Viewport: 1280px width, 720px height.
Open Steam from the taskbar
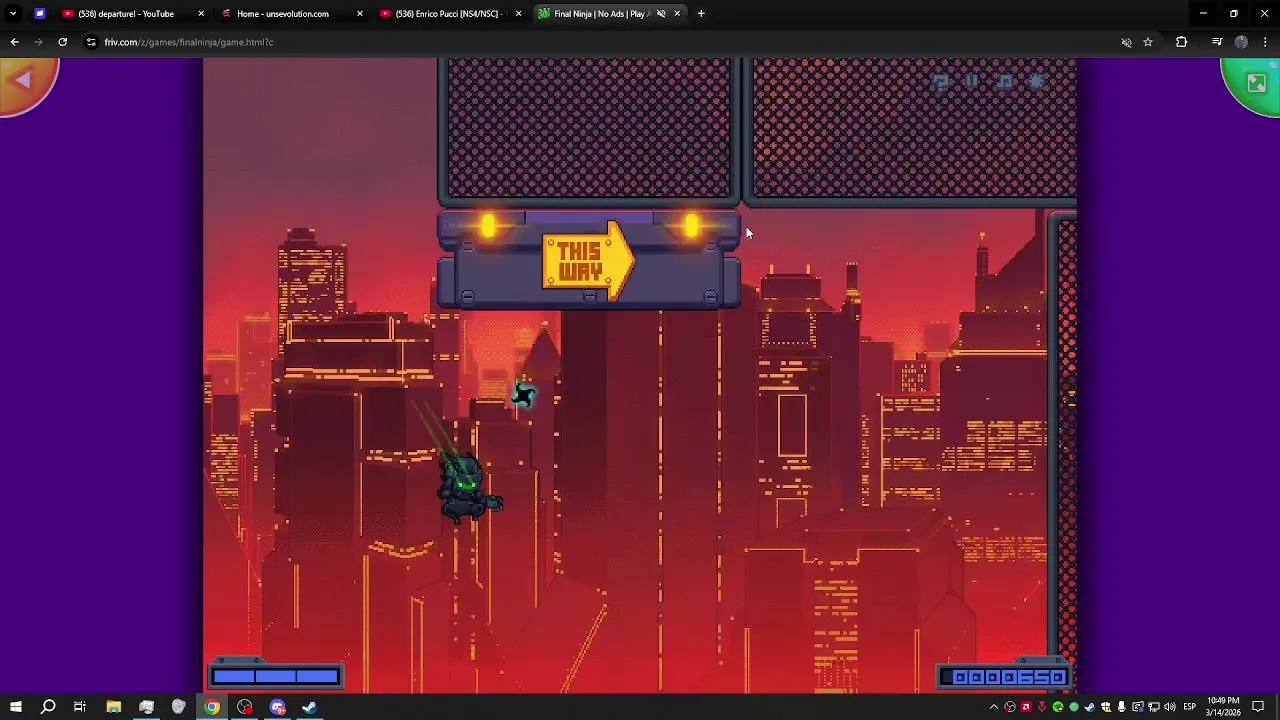310,707
